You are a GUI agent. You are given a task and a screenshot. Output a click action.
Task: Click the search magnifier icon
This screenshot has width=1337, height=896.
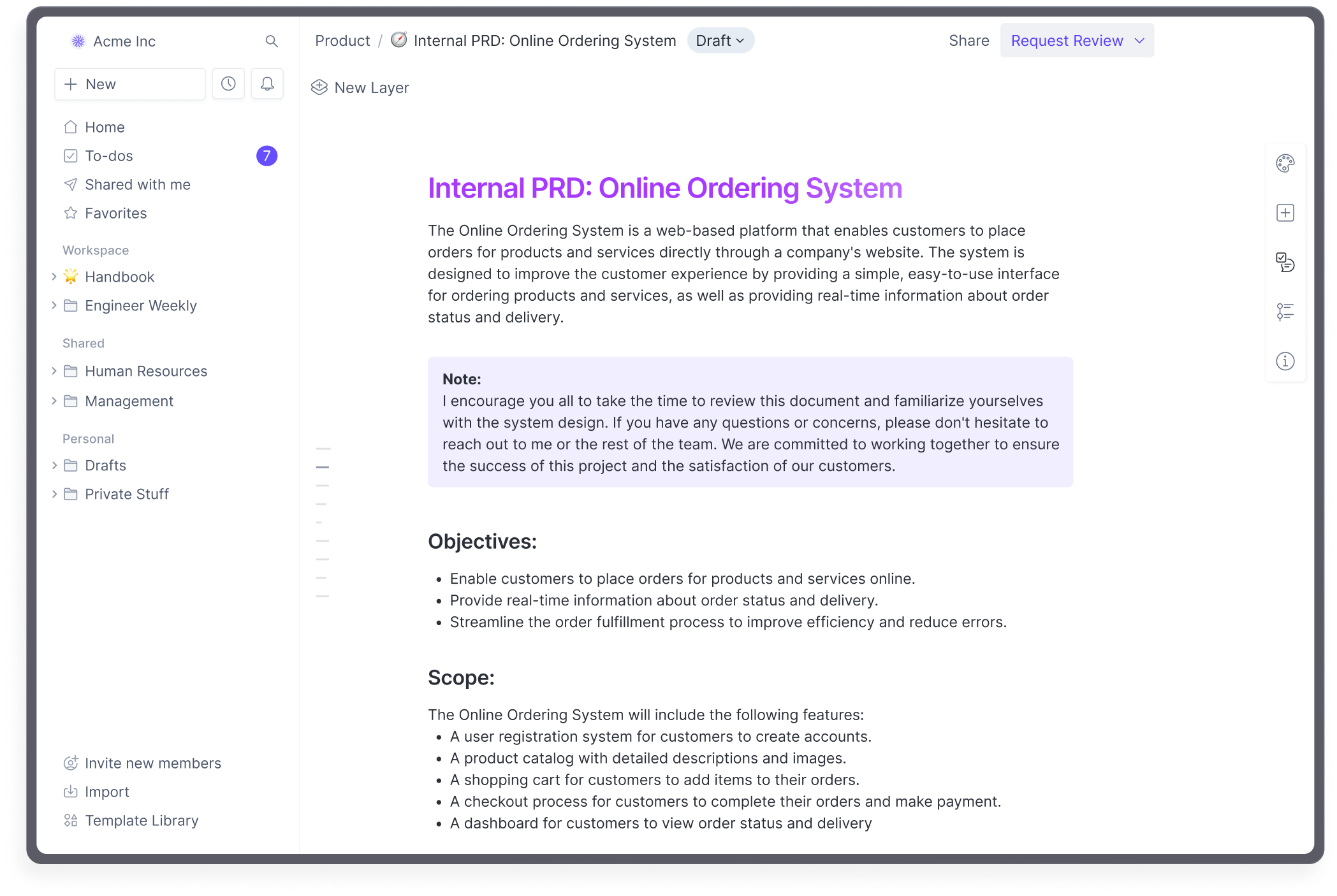(272, 41)
